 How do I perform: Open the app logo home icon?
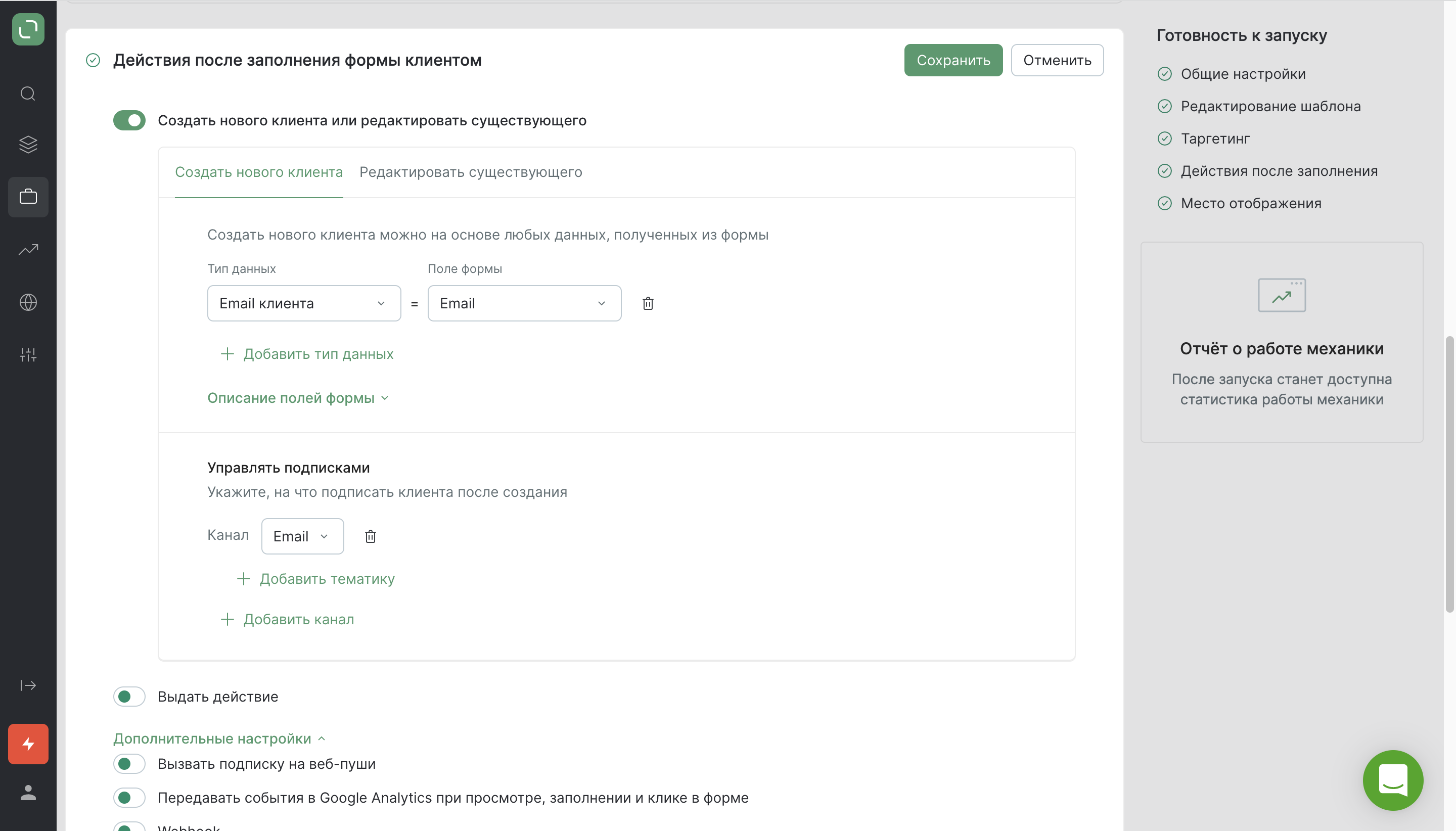28,29
